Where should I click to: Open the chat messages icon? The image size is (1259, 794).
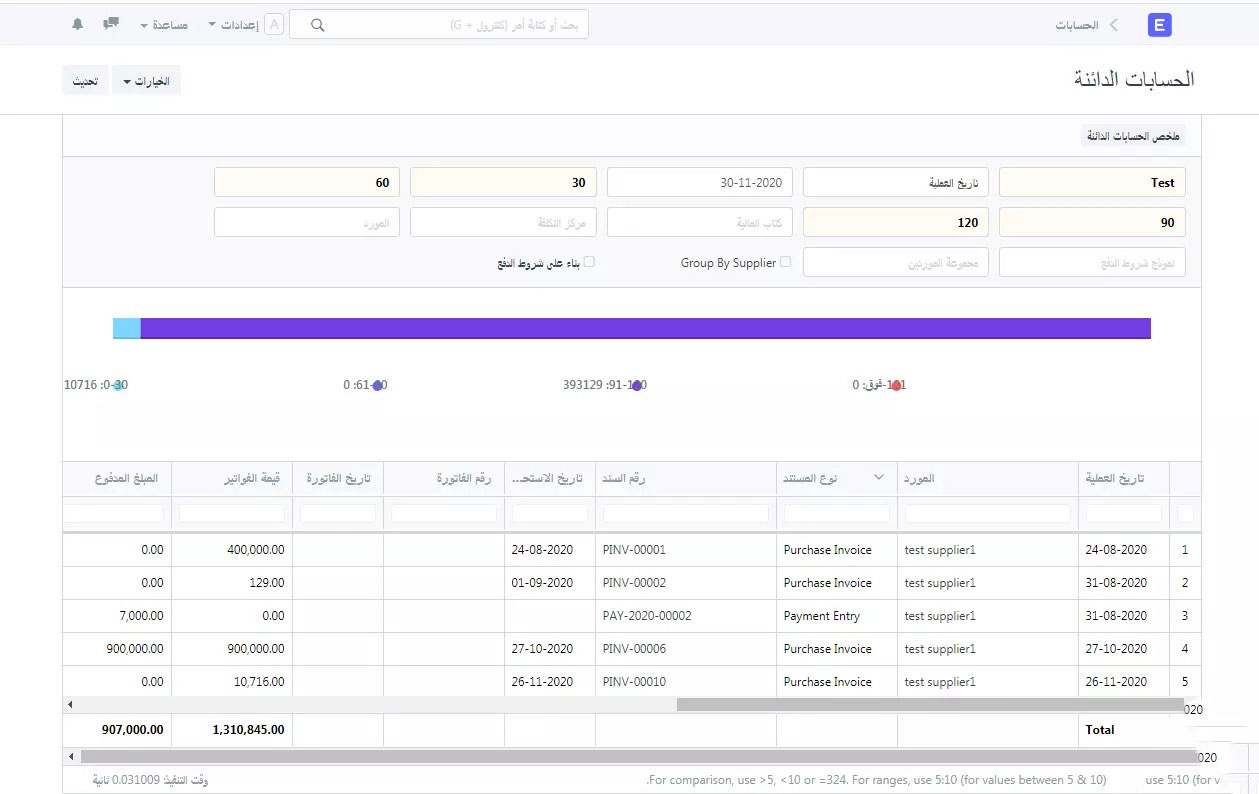(x=112, y=24)
